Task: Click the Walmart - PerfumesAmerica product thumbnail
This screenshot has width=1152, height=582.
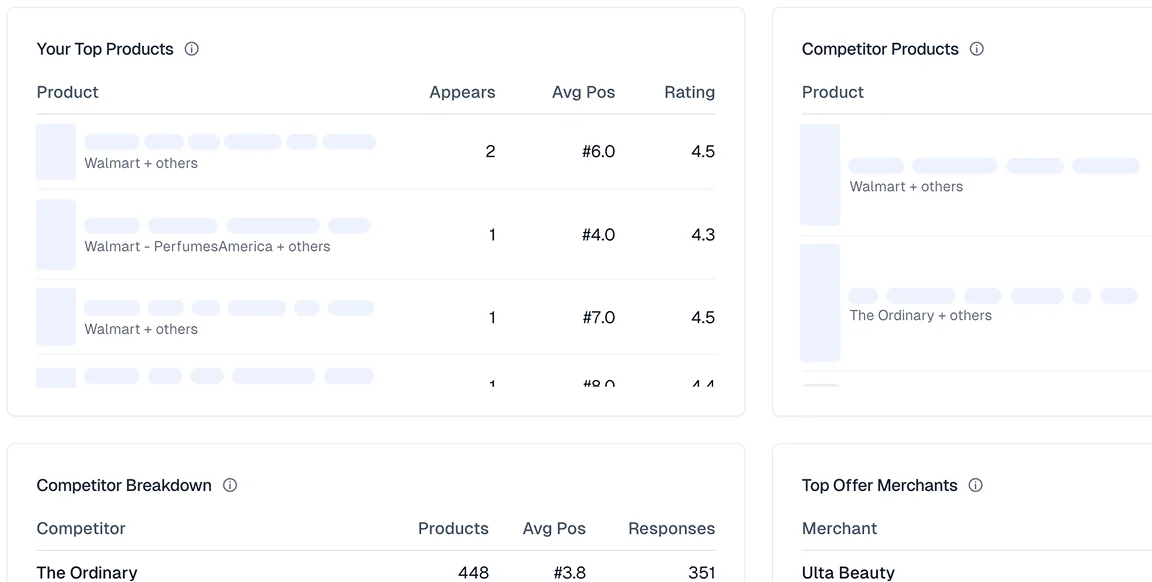Action: tap(56, 234)
